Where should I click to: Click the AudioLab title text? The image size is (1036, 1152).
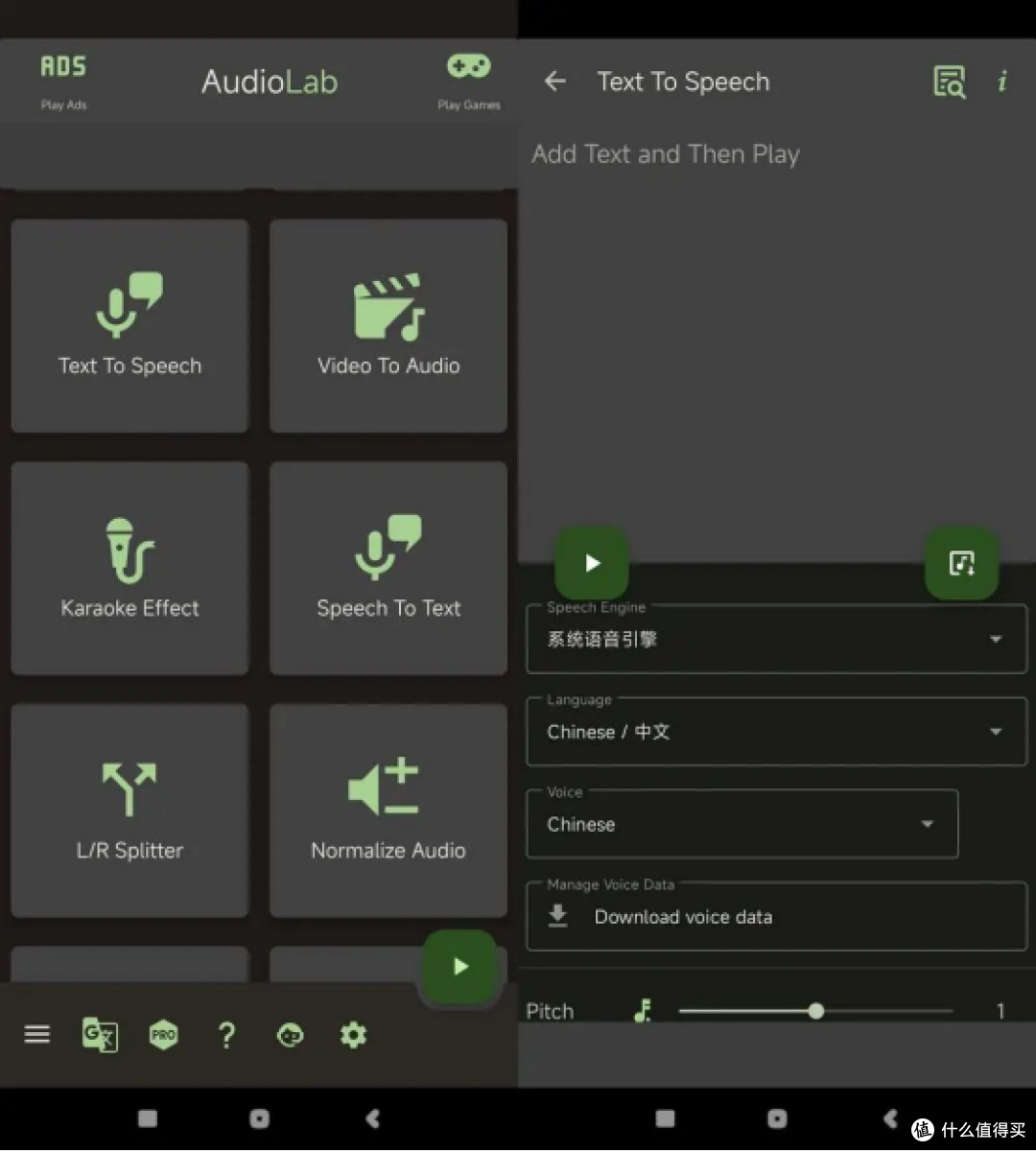click(270, 82)
